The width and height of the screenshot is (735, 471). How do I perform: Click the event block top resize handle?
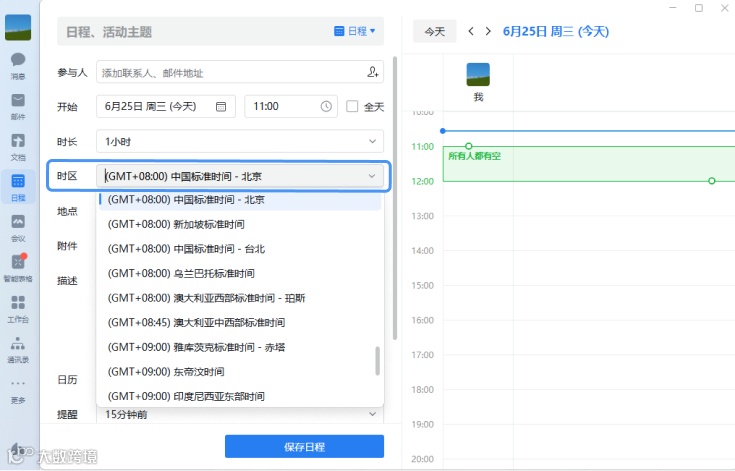[x=468, y=146]
